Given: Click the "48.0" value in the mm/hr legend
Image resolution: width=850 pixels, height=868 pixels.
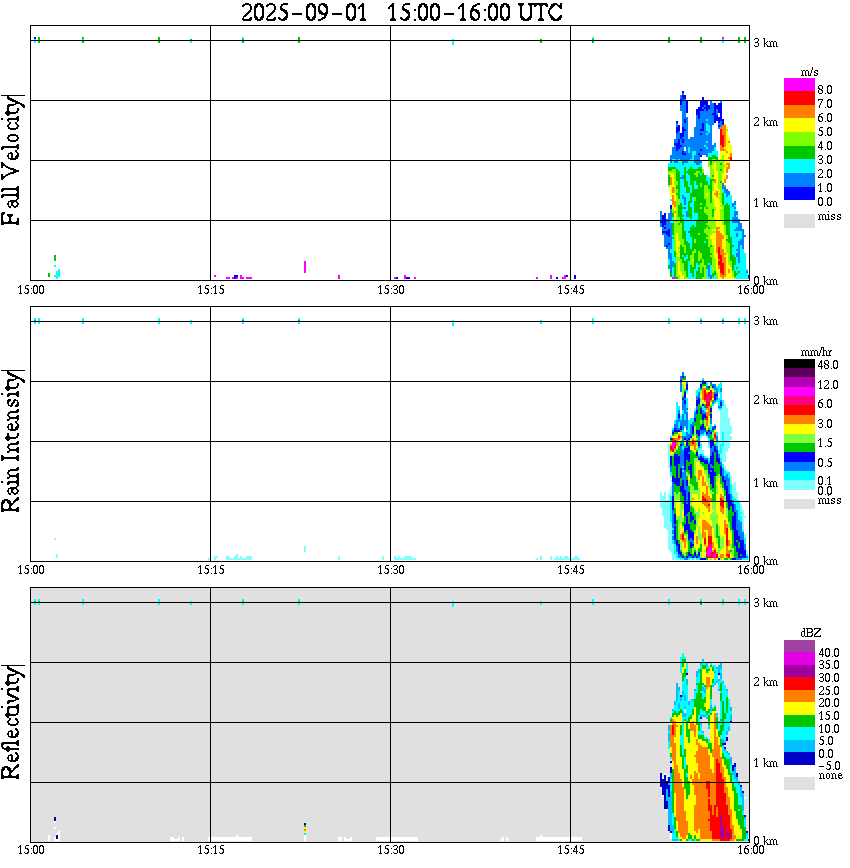Looking at the screenshot, I should pyautogui.click(x=827, y=365).
